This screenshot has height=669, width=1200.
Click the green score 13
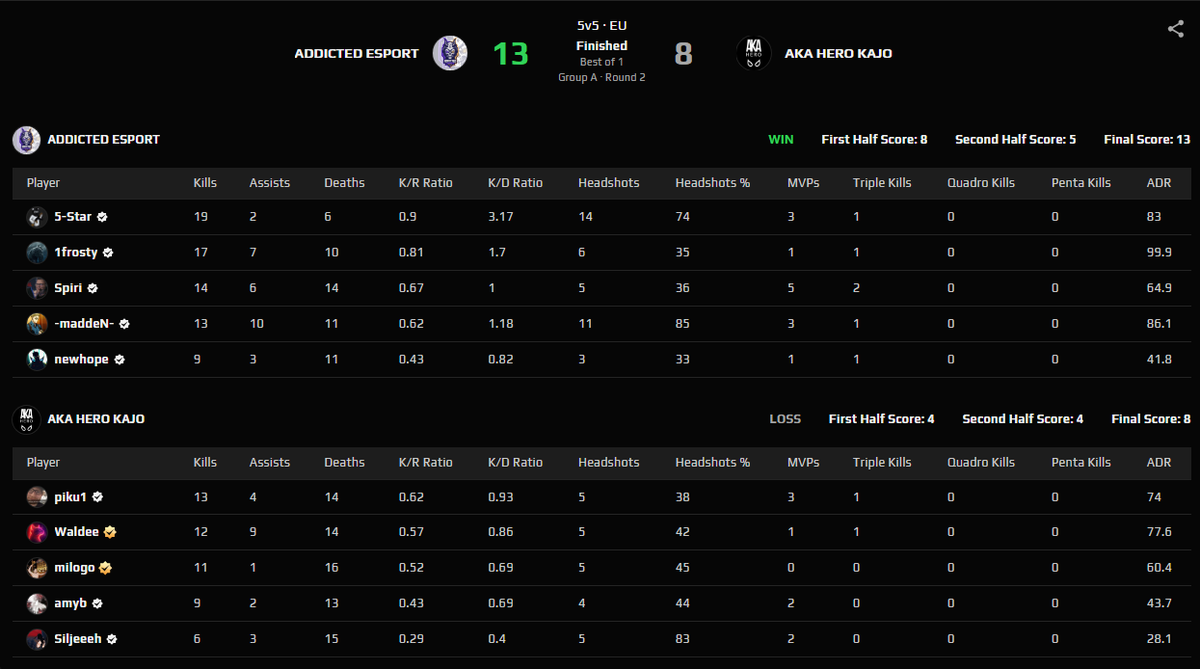pos(510,53)
